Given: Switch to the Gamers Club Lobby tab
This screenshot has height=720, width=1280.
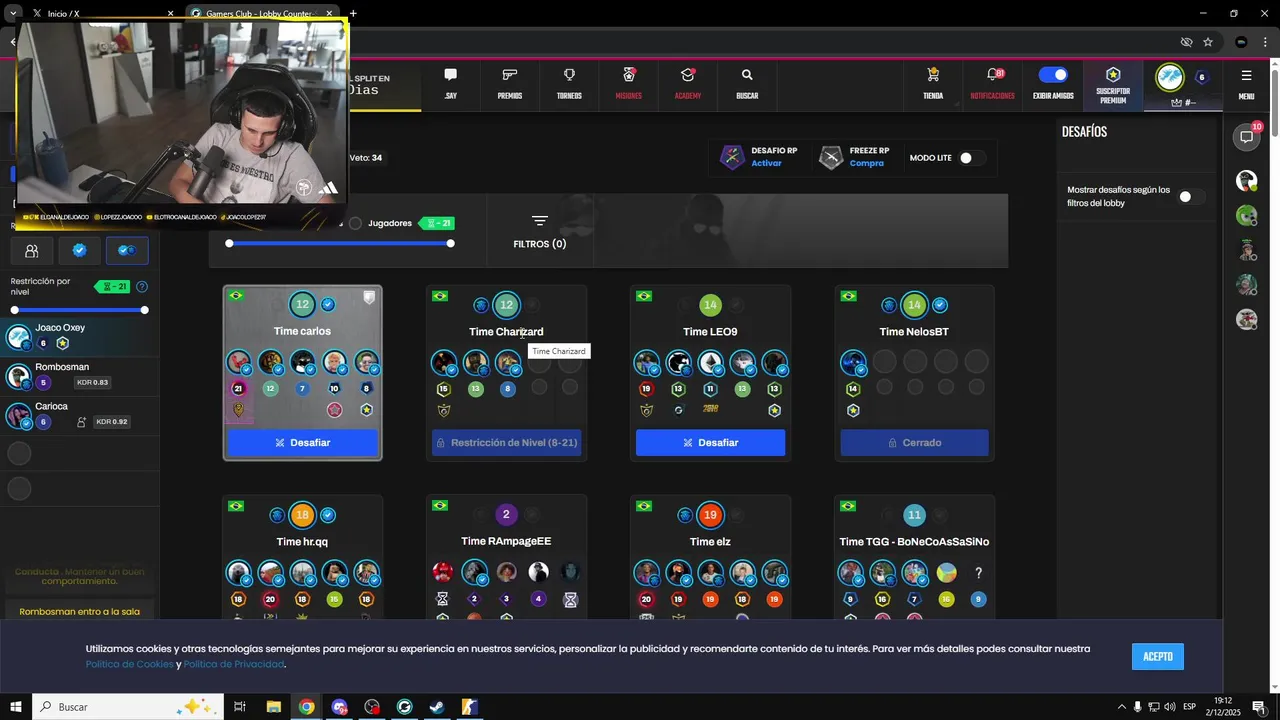Looking at the screenshot, I should pos(262,14).
